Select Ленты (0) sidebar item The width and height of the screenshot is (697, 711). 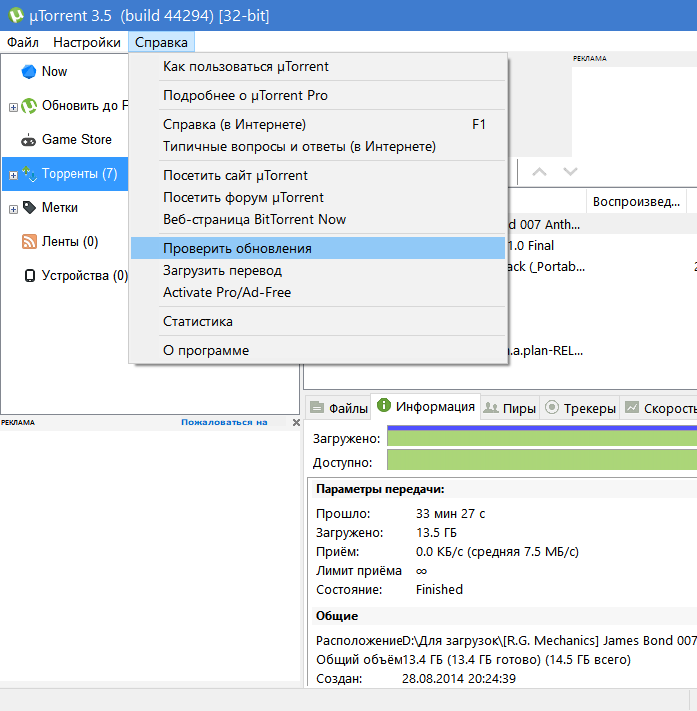pos(70,242)
